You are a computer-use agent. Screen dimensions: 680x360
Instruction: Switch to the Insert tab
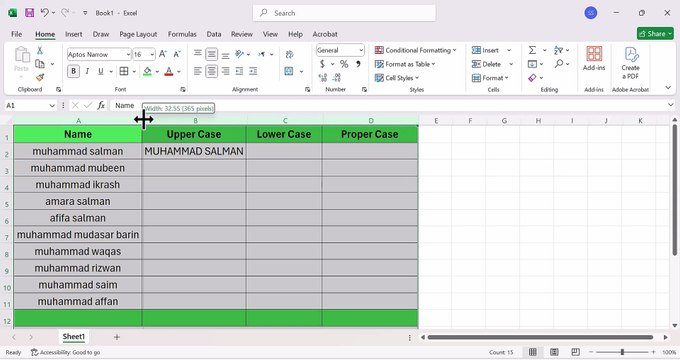tap(73, 34)
